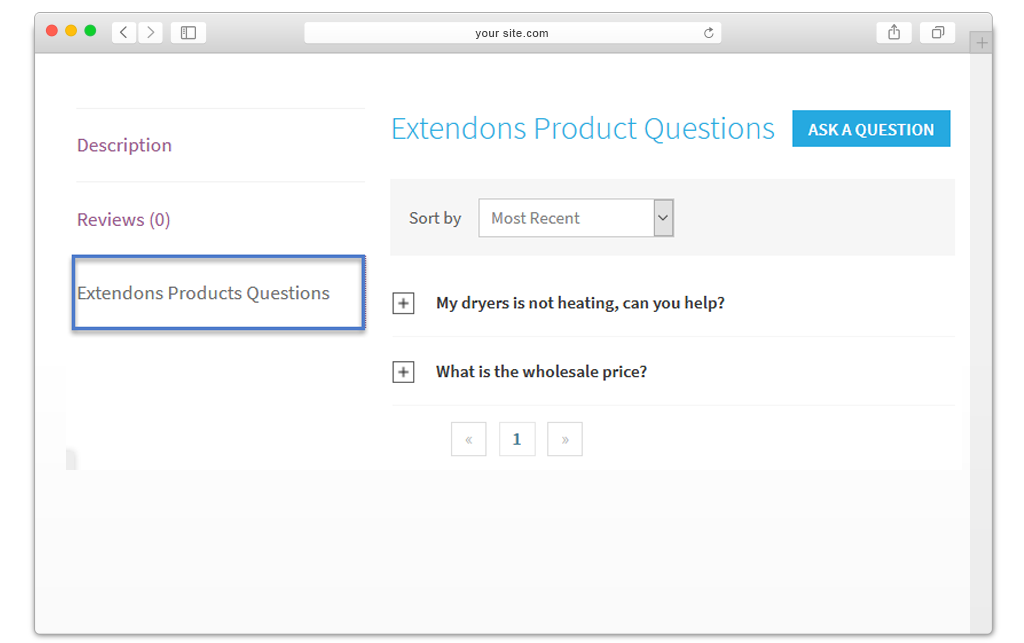Open question "What is the wholesale price?"
Viewport: 1024px width, 643px height.
(541, 371)
